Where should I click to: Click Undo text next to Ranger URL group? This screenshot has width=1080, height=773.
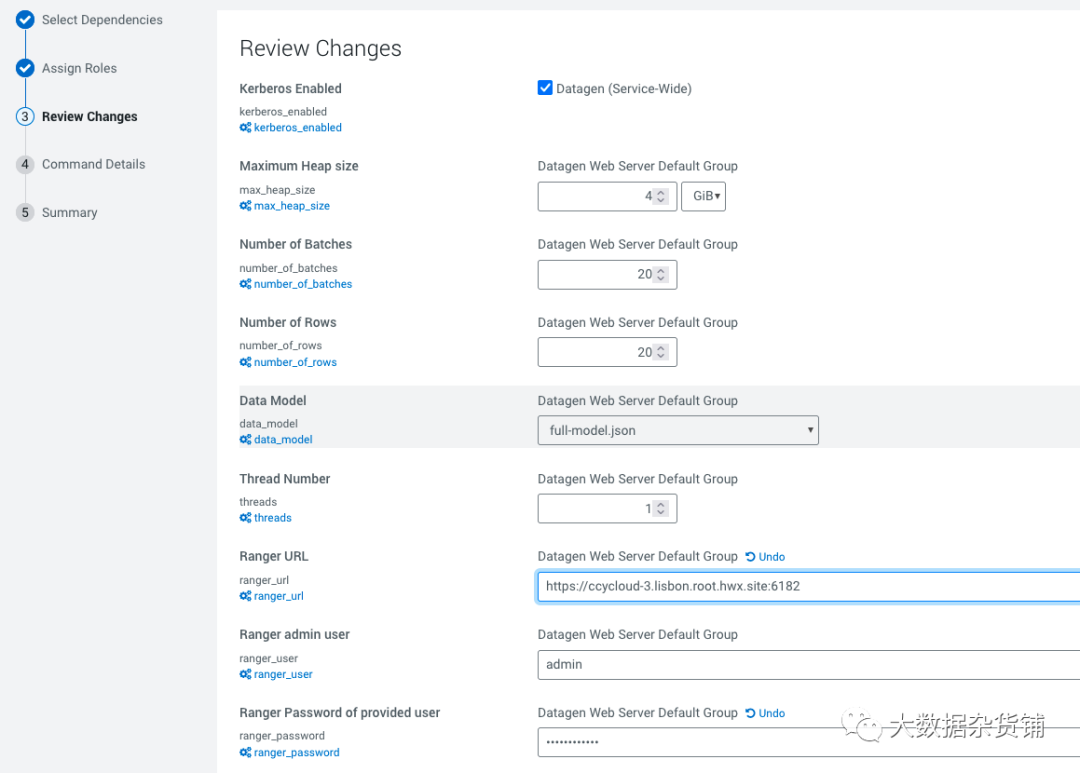point(771,557)
